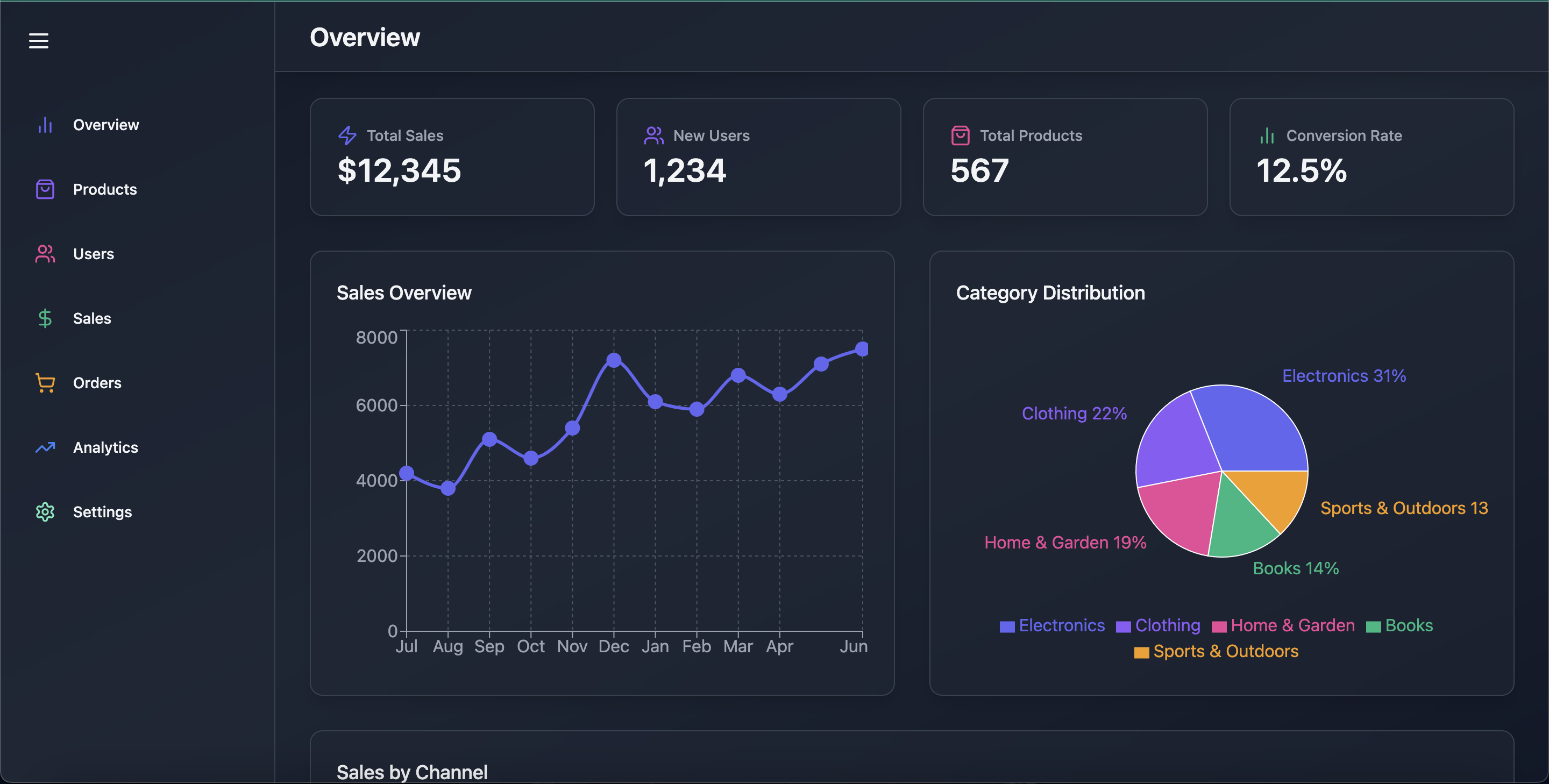Click the Overview page heading

click(x=365, y=37)
